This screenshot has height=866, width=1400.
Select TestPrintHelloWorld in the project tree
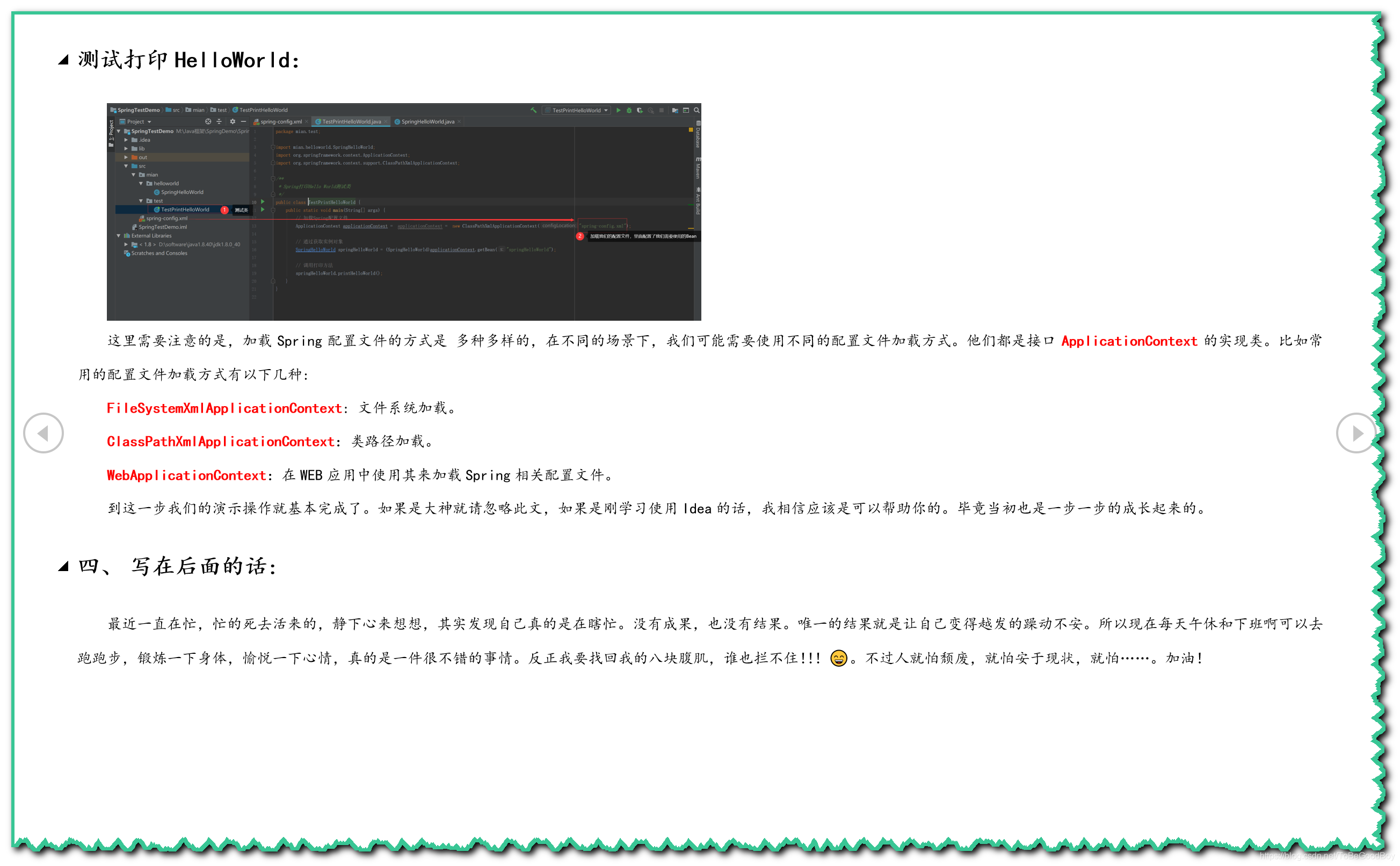click(x=184, y=210)
